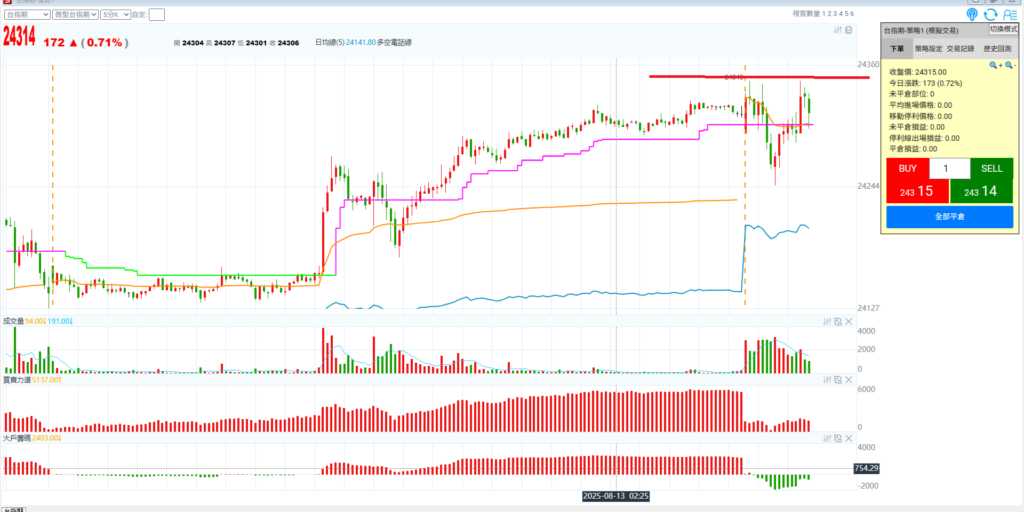
Task: Click the 自定 custom interval input box
Action: 157,15
